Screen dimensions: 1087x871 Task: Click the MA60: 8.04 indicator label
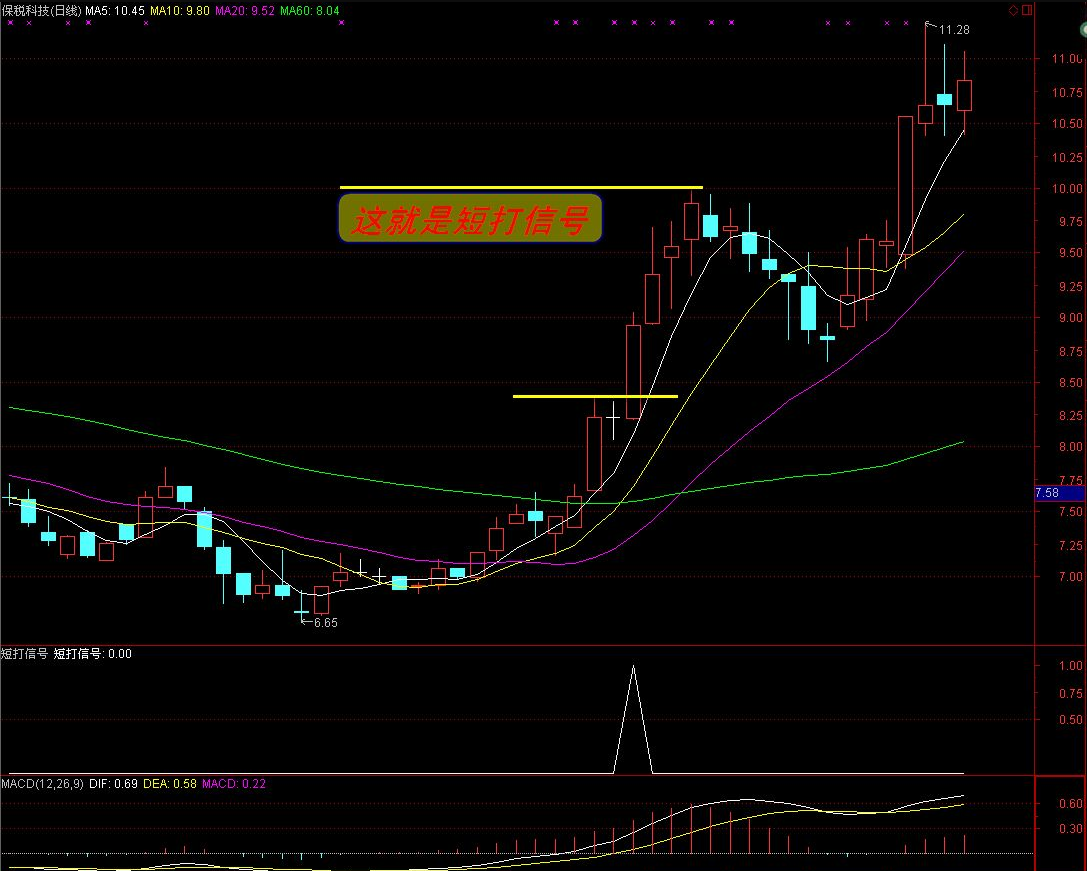point(310,10)
